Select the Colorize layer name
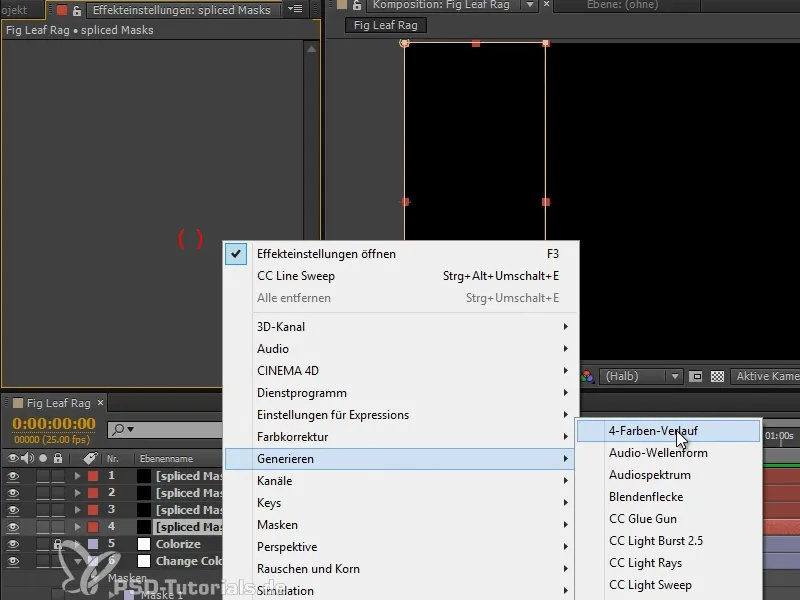Image resolution: width=800 pixels, height=600 pixels. tap(178, 544)
